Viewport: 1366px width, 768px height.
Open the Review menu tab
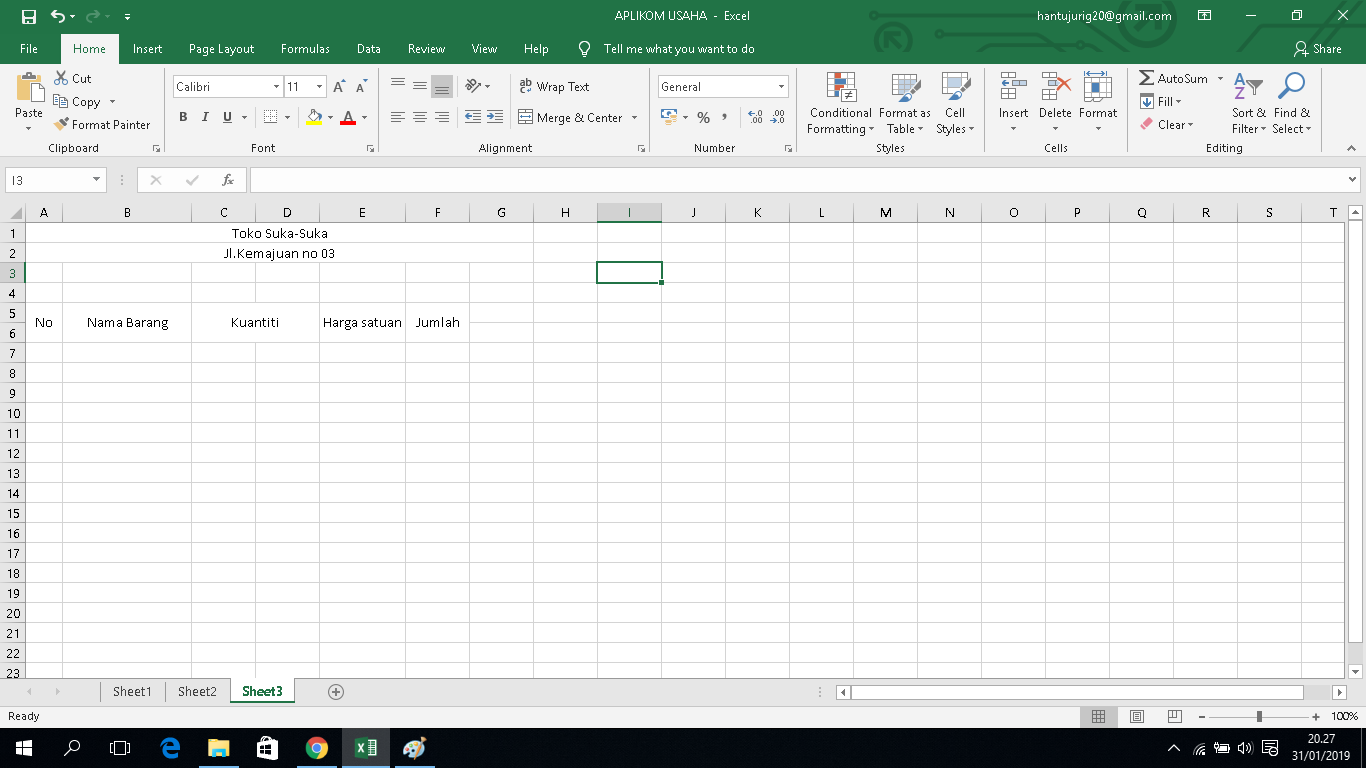426,48
